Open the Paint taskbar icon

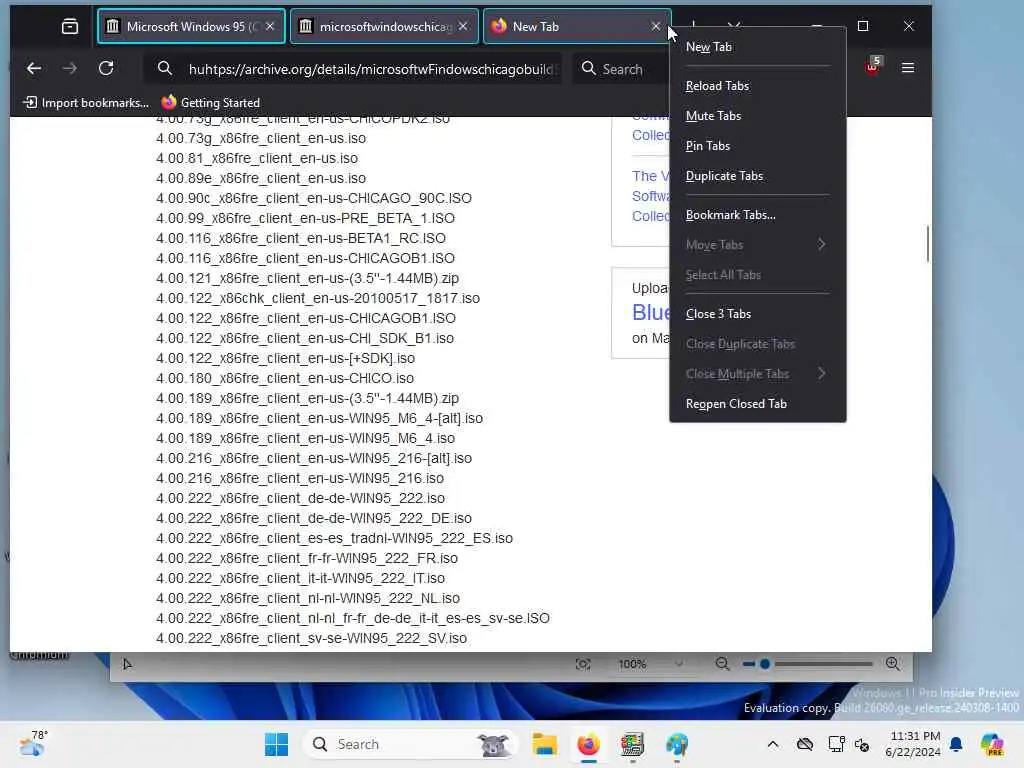677,744
